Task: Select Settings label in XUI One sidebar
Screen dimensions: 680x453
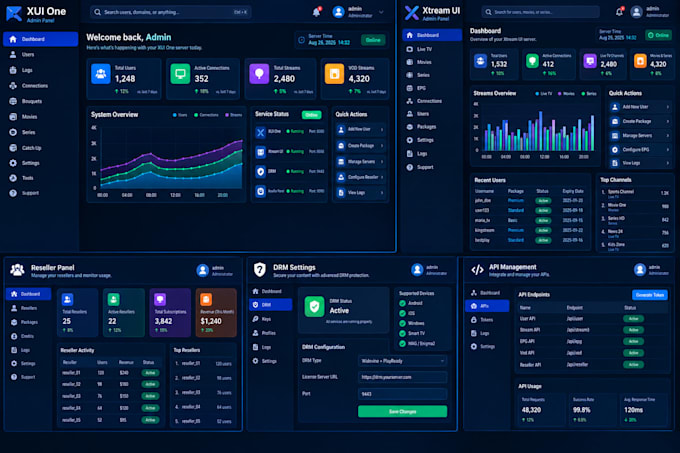Action: pyautogui.click(x=31, y=163)
